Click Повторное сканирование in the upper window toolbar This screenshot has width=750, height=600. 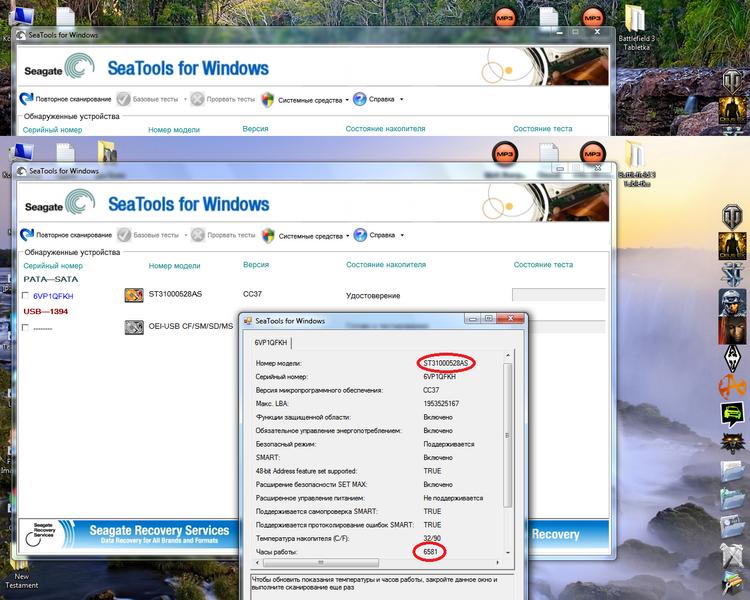click(73, 99)
